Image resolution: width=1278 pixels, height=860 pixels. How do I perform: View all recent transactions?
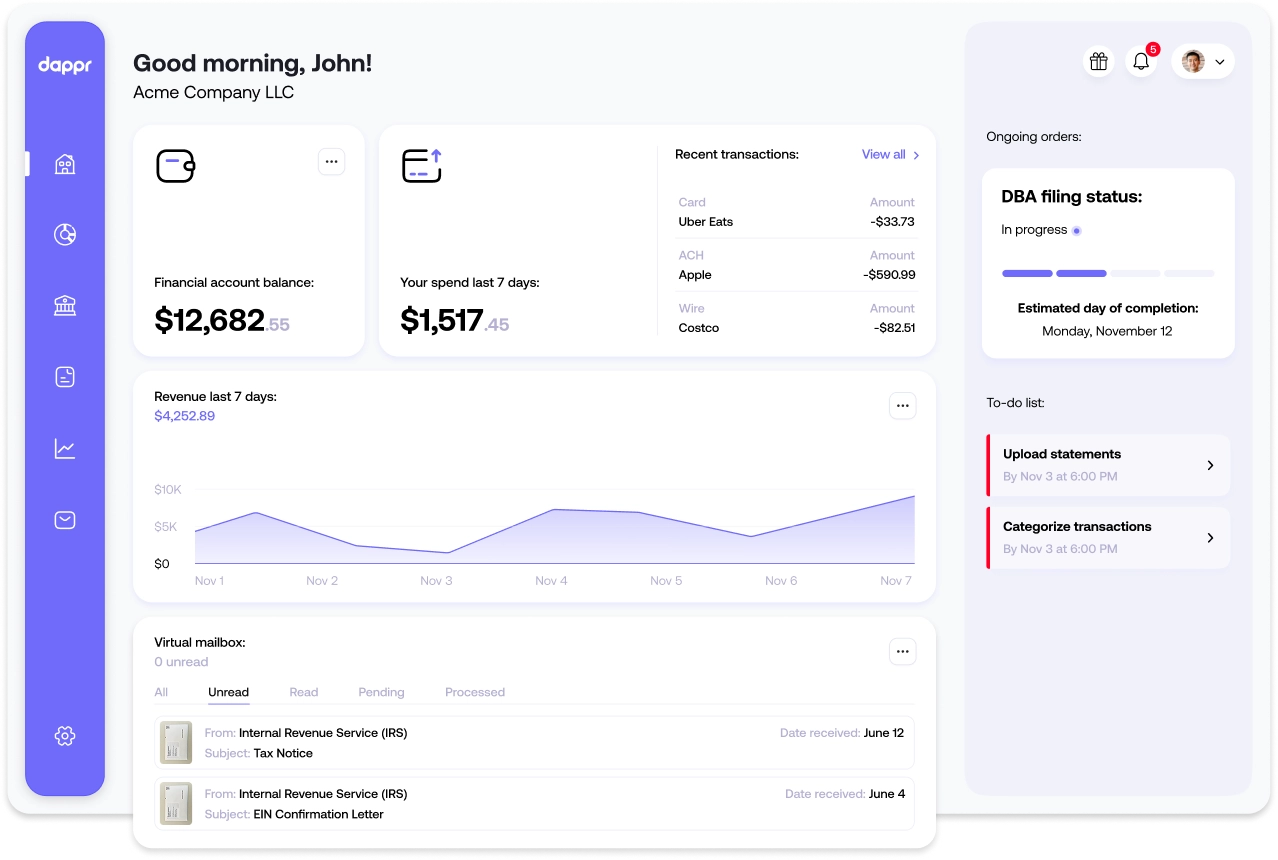coord(890,155)
